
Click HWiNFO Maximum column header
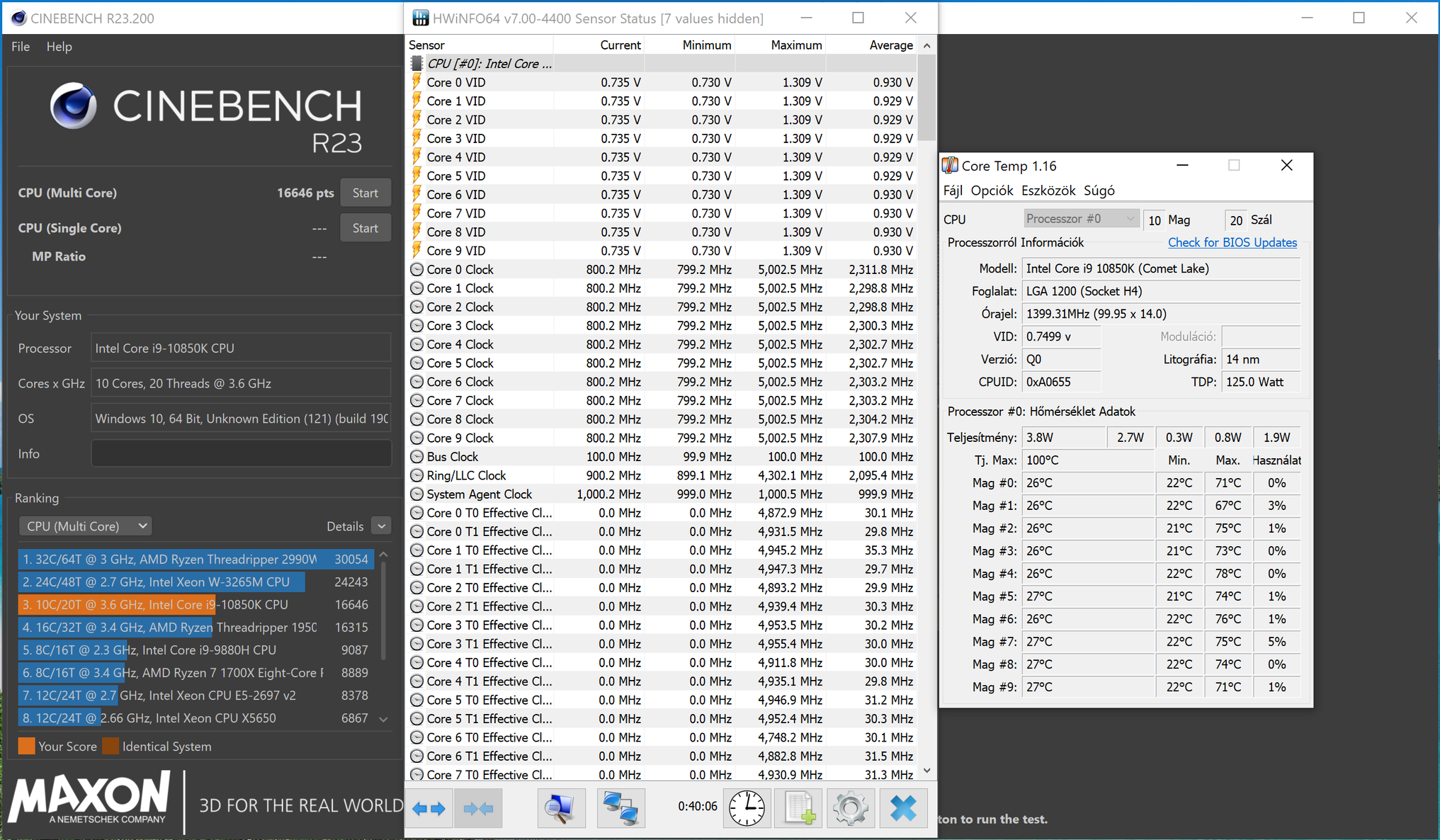pos(781,45)
